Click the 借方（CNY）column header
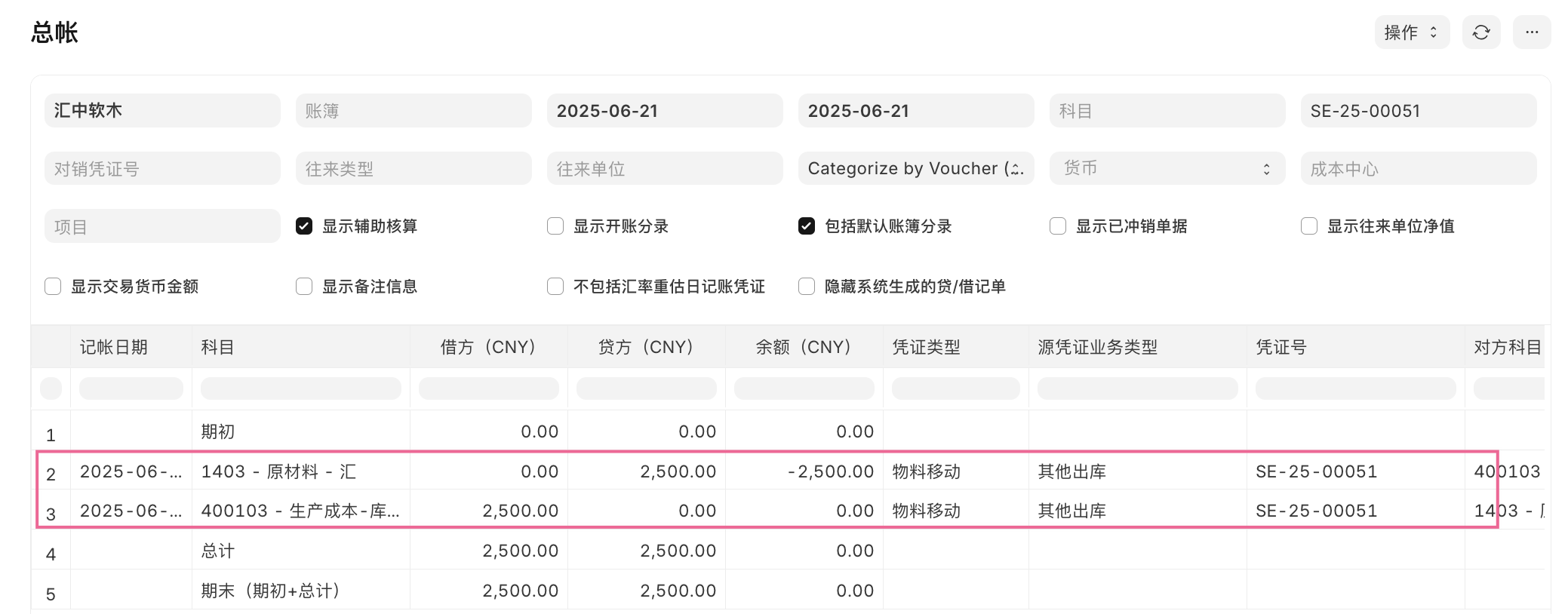 point(489,347)
